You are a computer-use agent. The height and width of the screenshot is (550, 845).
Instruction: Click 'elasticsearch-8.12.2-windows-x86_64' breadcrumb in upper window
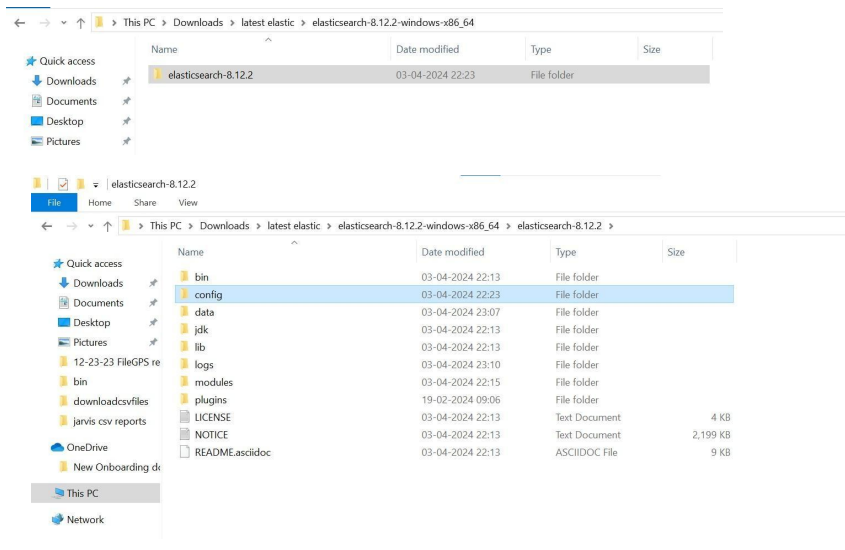click(x=393, y=23)
